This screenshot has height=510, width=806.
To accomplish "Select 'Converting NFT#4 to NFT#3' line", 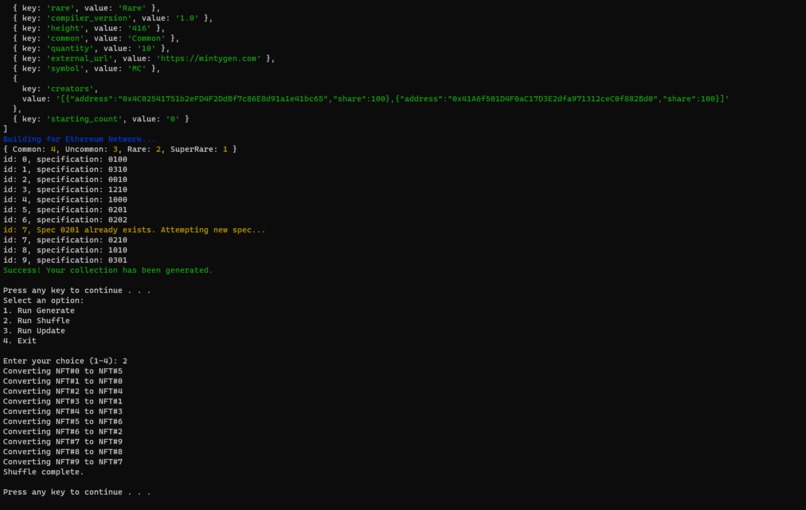I will tap(63, 411).
